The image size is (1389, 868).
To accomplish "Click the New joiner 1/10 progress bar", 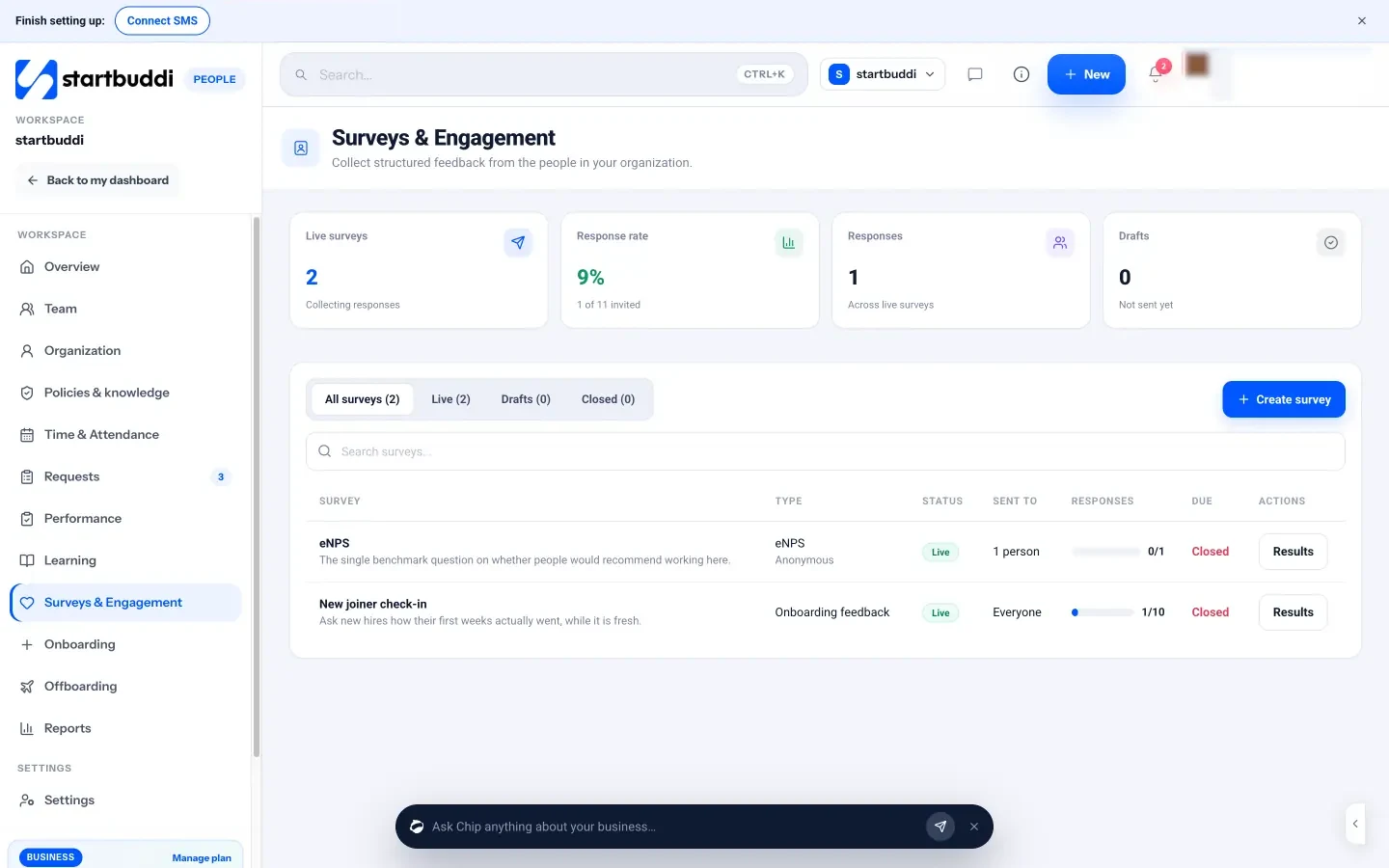I will pyautogui.click(x=1103, y=612).
